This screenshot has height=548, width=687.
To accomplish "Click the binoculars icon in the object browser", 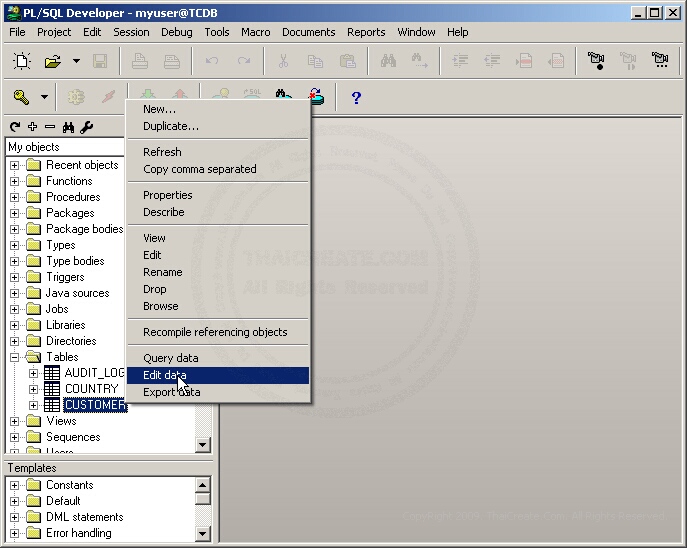I will 68,127.
